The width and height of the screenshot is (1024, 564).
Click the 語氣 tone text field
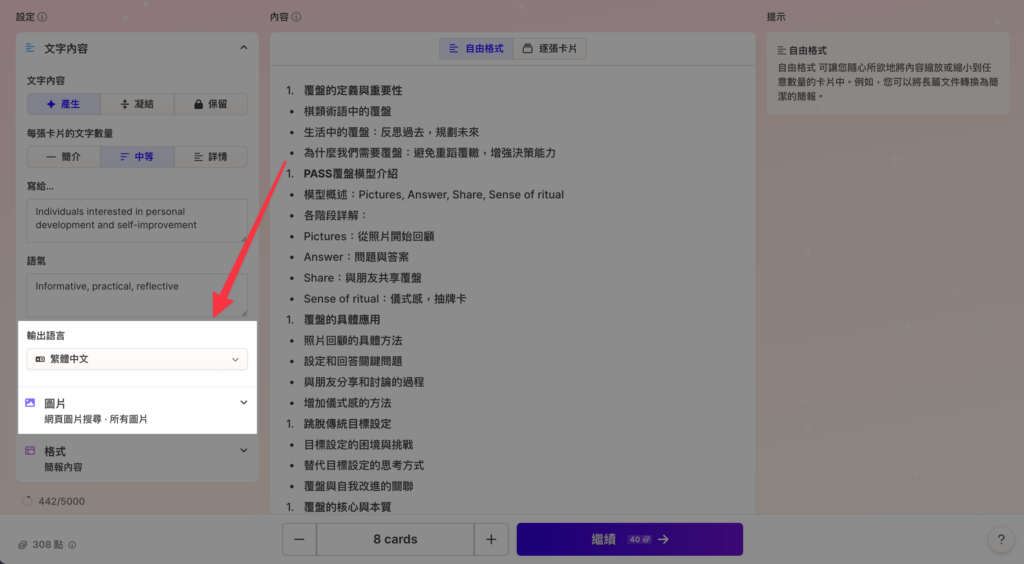point(137,295)
